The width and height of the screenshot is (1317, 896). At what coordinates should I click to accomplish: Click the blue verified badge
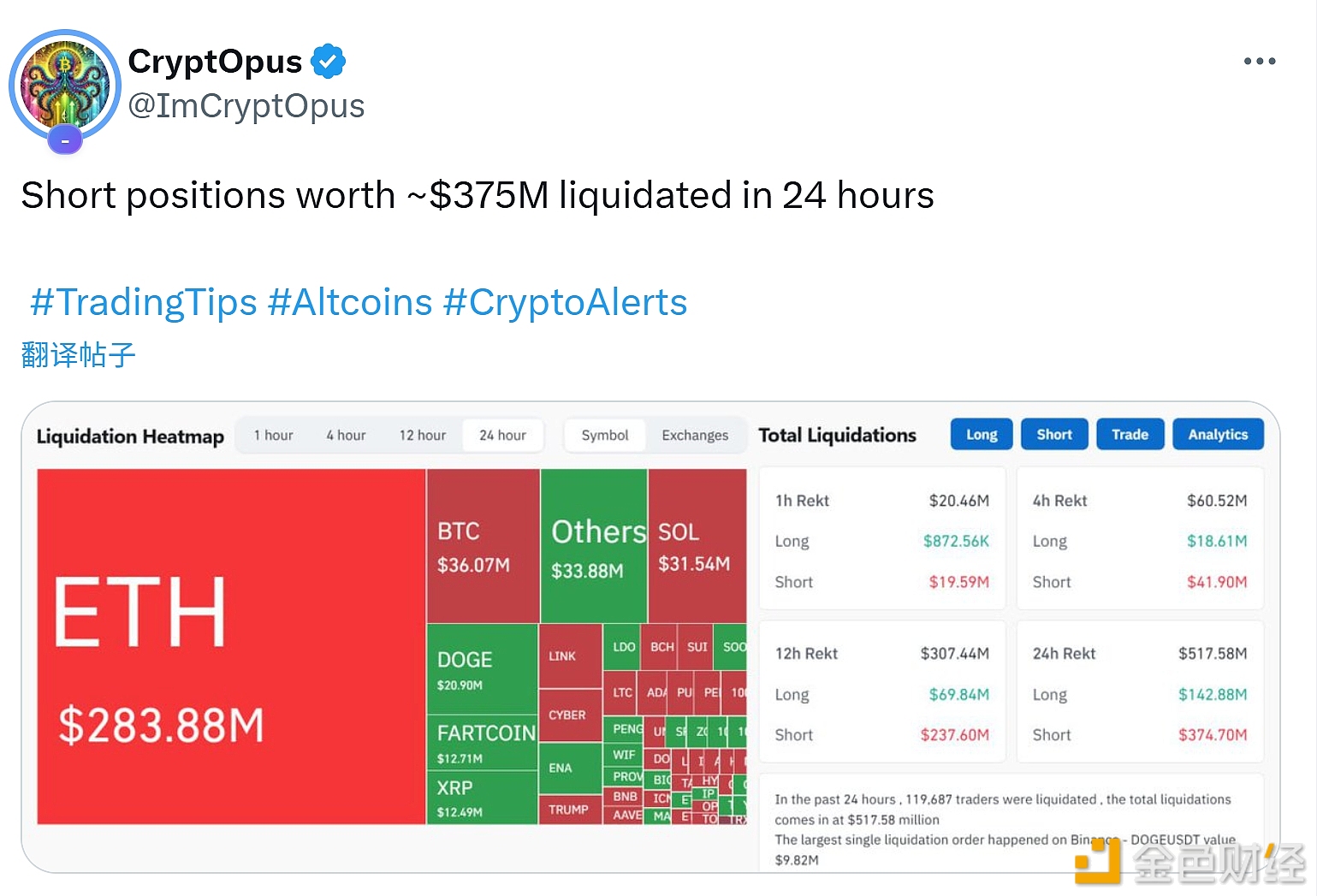(x=328, y=62)
